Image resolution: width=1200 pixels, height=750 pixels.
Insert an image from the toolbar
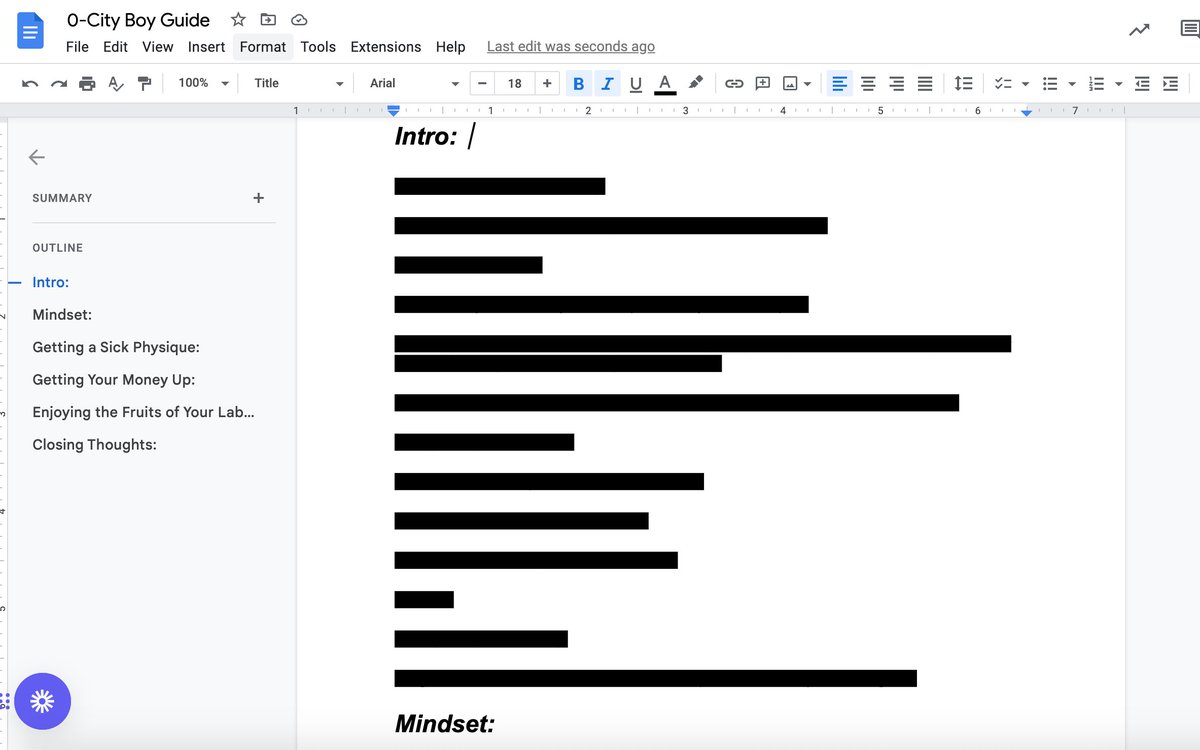click(790, 83)
